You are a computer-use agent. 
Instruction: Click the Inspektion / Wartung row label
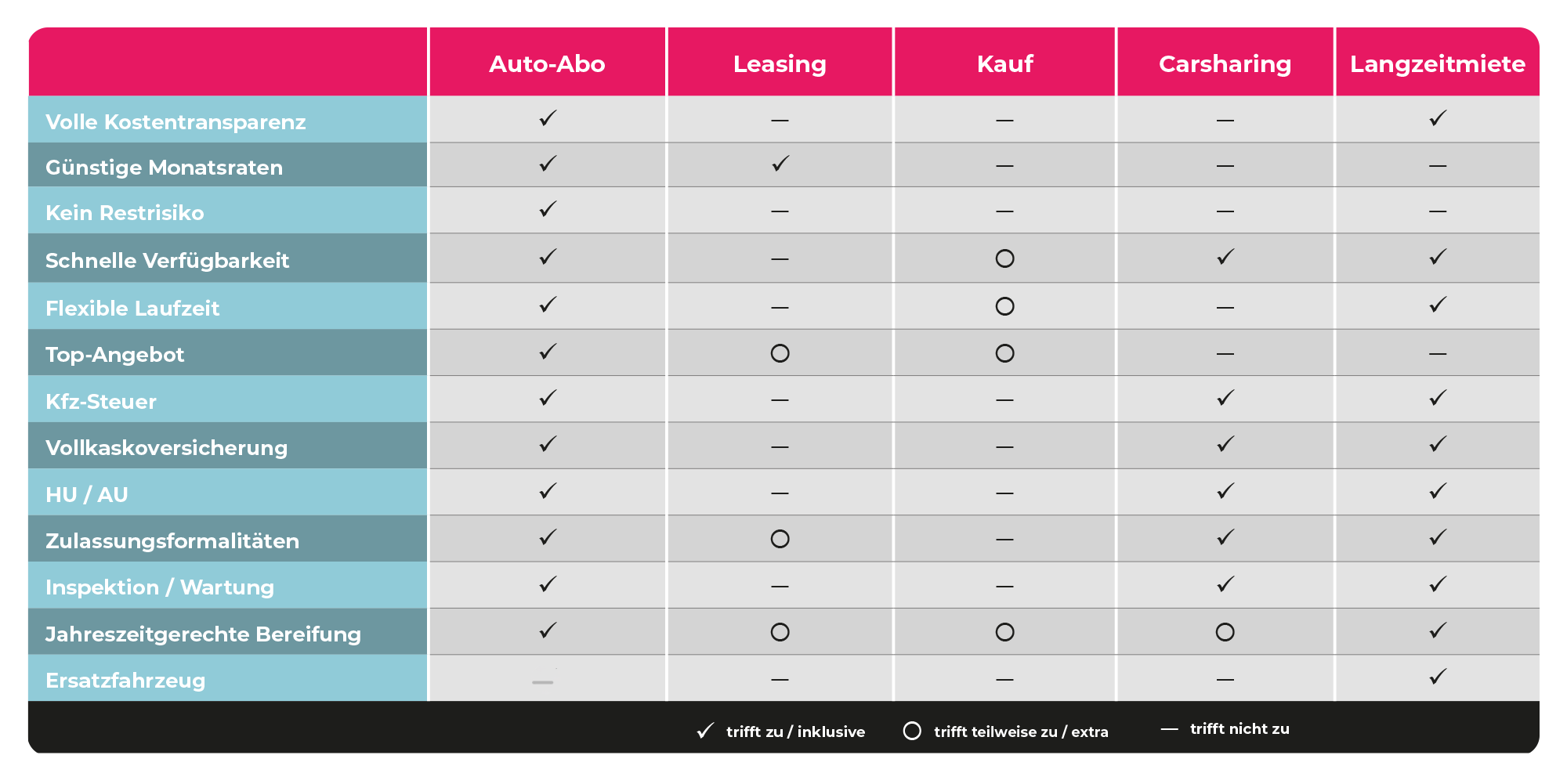tap(160, 587)
